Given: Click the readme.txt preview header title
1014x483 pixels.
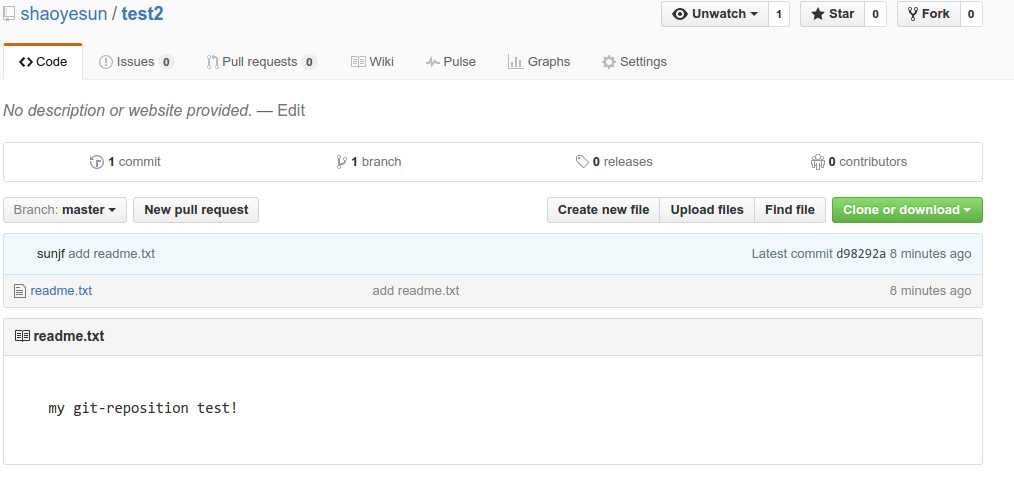Looking at the screenshot, I should pos(69,336).
